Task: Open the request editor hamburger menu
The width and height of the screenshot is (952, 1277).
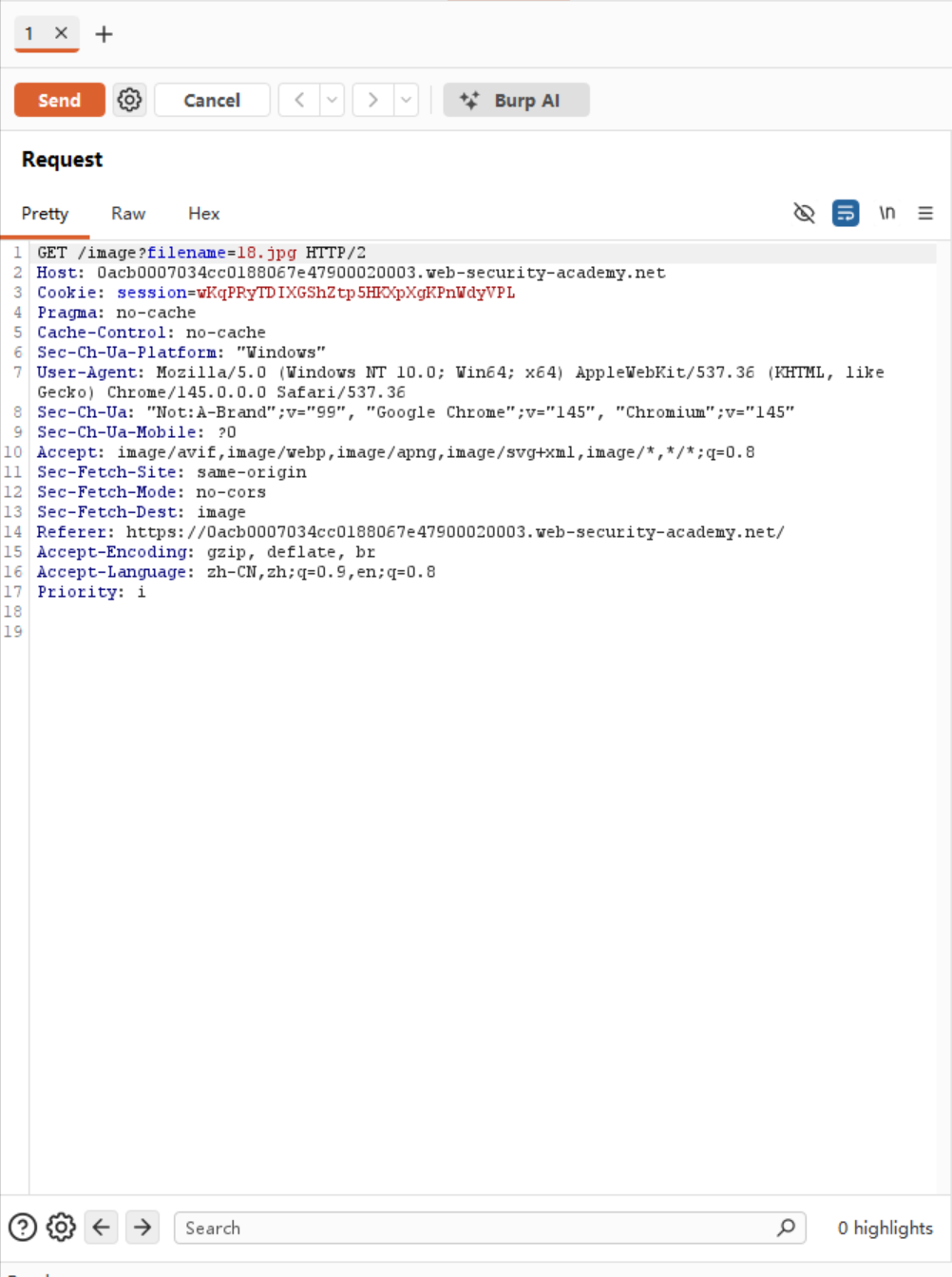Action: click(925, 213)
